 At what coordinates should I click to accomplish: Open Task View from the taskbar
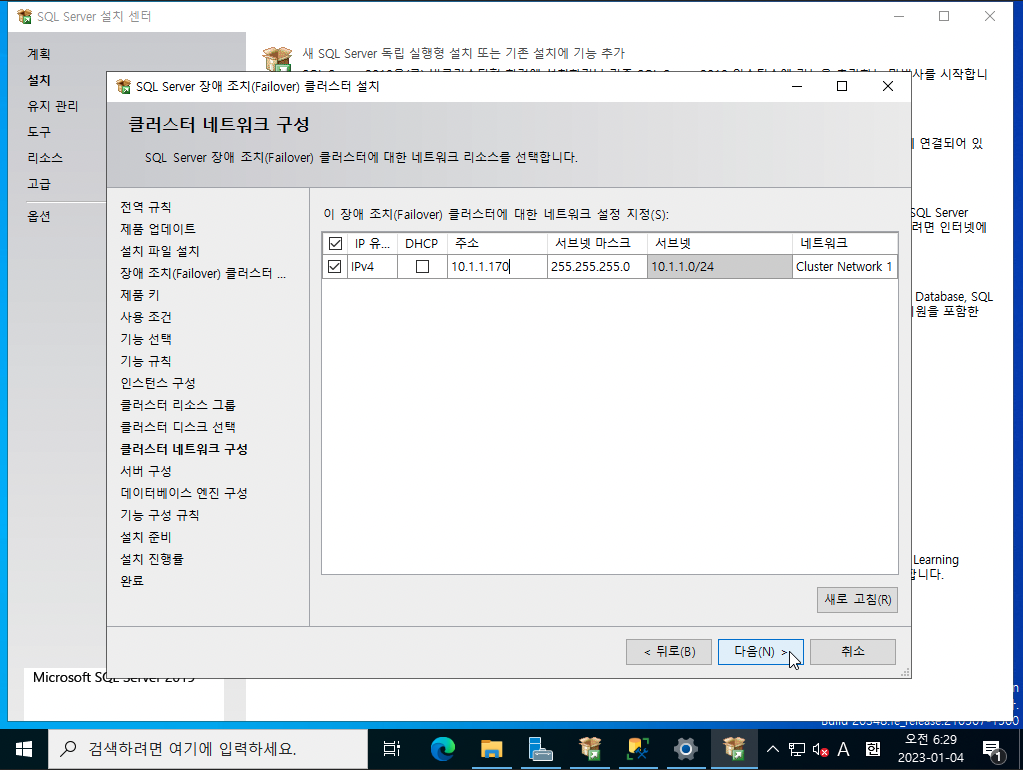pyautogui.click(x=391, y=749)
